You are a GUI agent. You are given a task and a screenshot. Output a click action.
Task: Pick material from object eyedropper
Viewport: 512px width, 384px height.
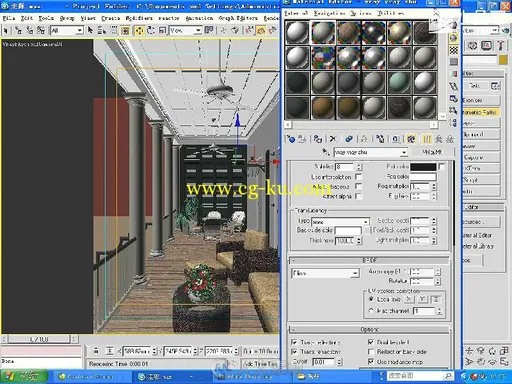coord(326,152)
